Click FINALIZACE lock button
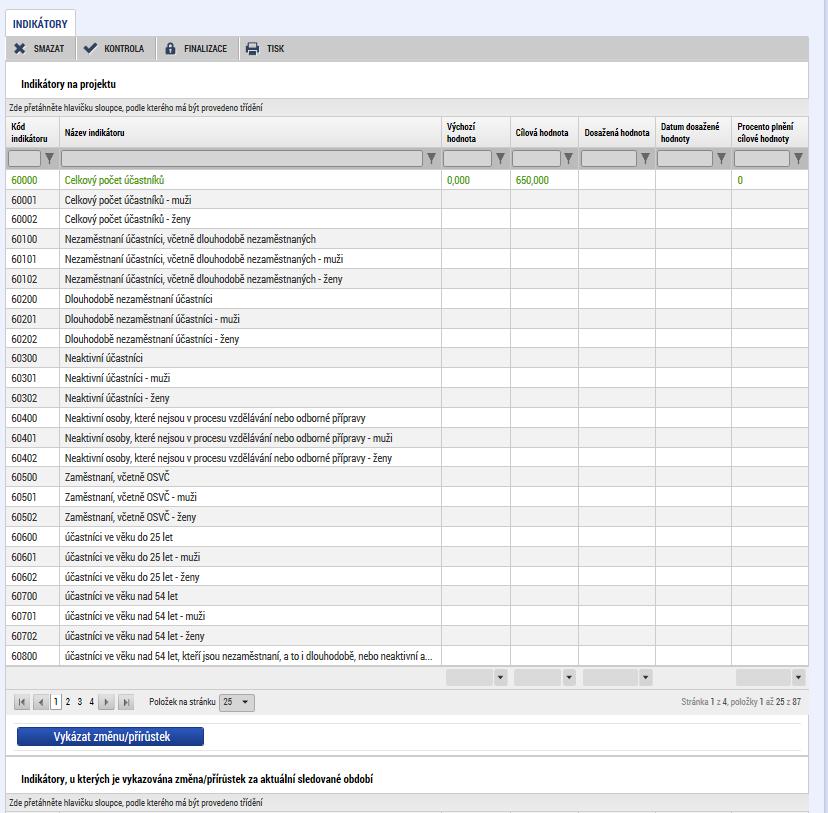The width and height of the screenshot is (828, 813). (x=196, y=49)
